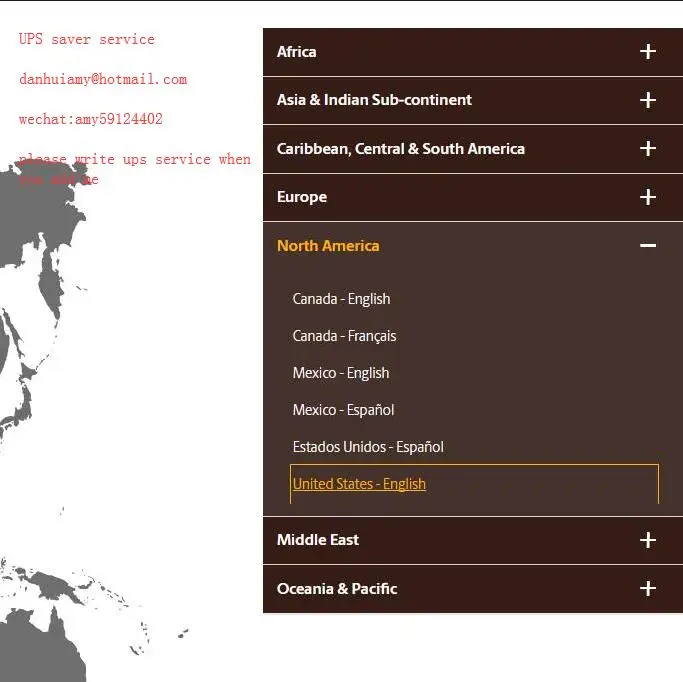Open the Africa region heading
683x682 pixels.
tap(297, 52)
